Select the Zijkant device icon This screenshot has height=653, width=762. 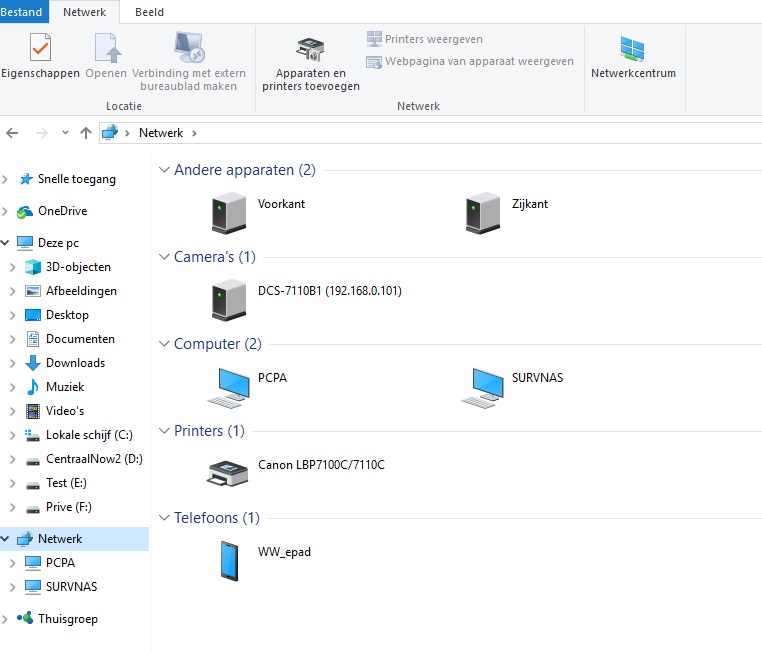click(483, 213)
